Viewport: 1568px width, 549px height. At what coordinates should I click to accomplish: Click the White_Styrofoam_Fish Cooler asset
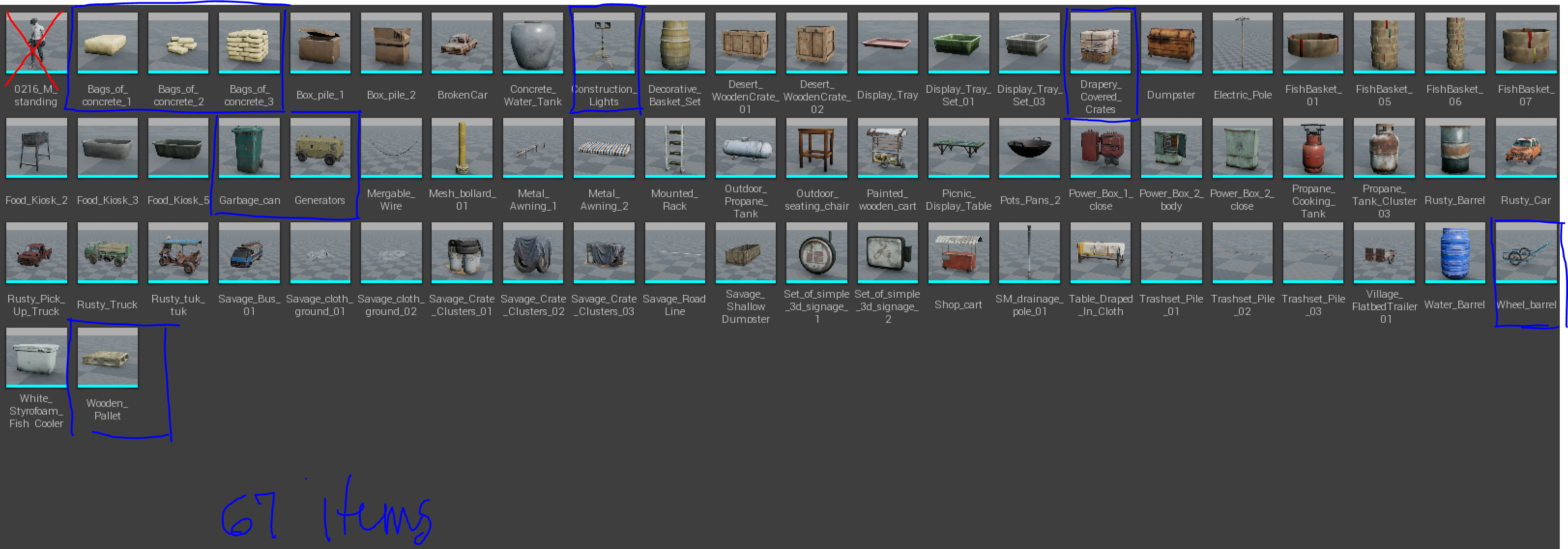pyautogui.click(x=37, y=358)
